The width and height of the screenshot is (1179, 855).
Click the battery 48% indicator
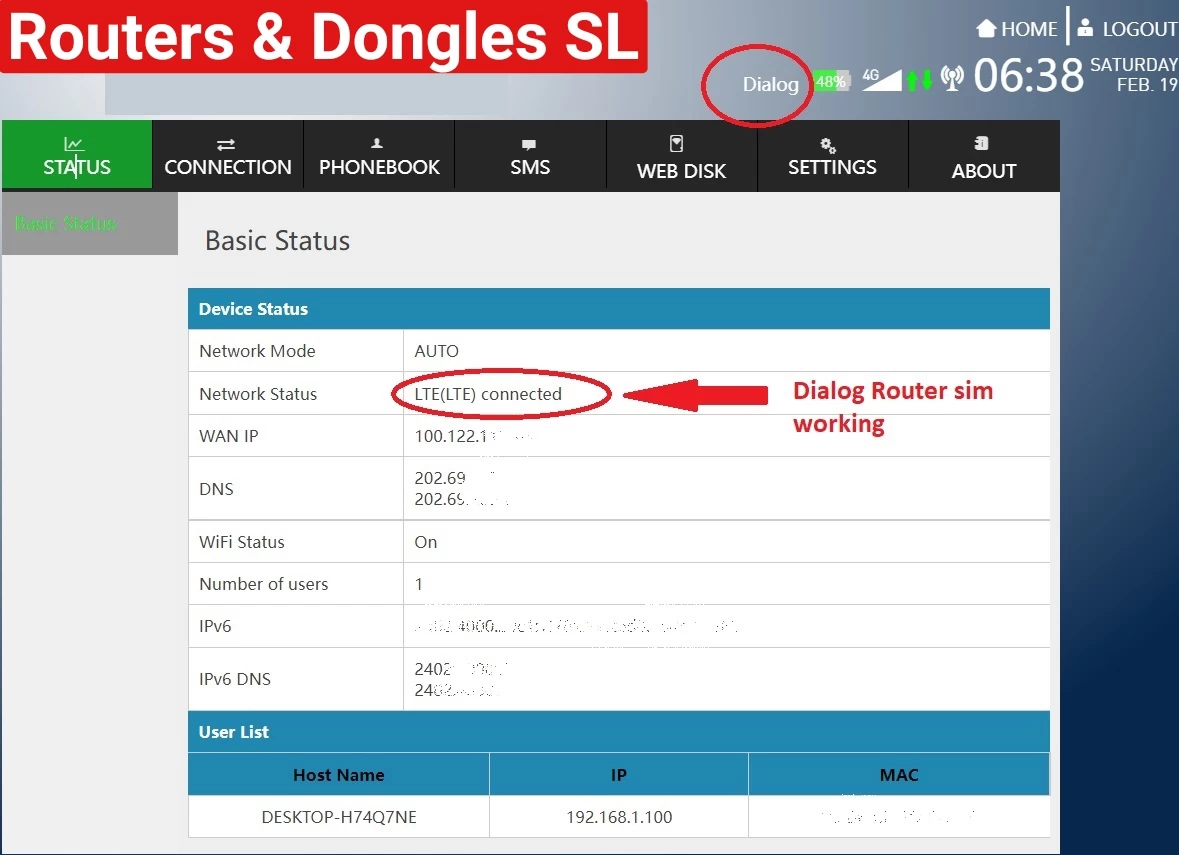coord(832,80)
